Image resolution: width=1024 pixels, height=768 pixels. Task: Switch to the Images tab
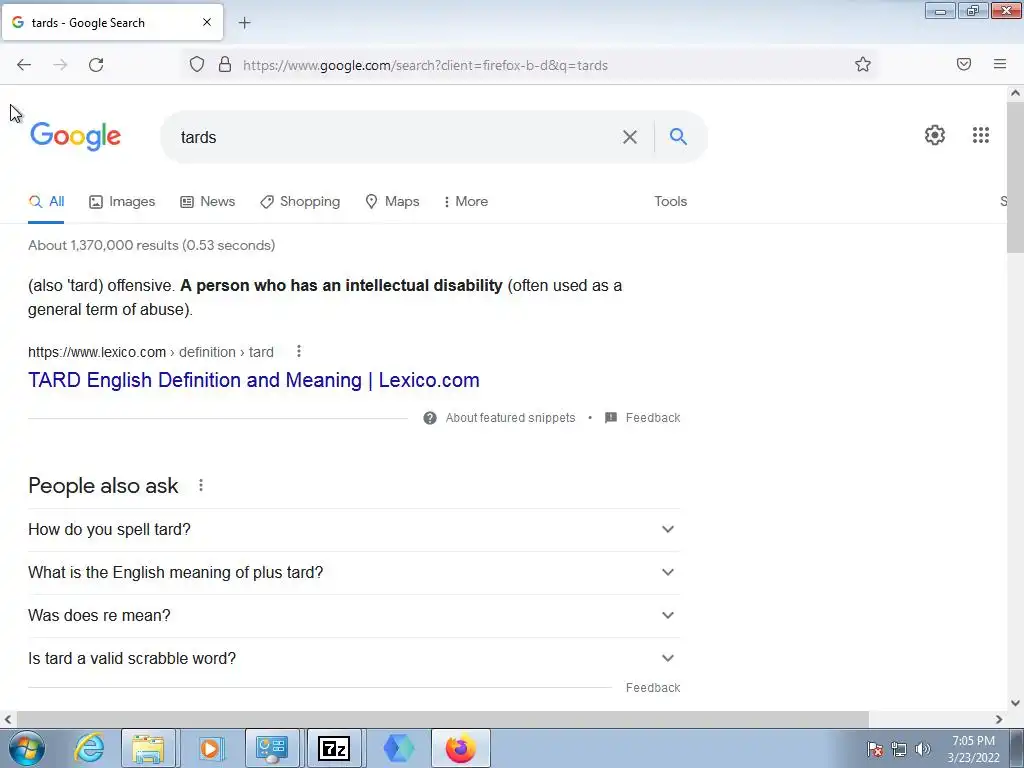[x=122, y=201]
